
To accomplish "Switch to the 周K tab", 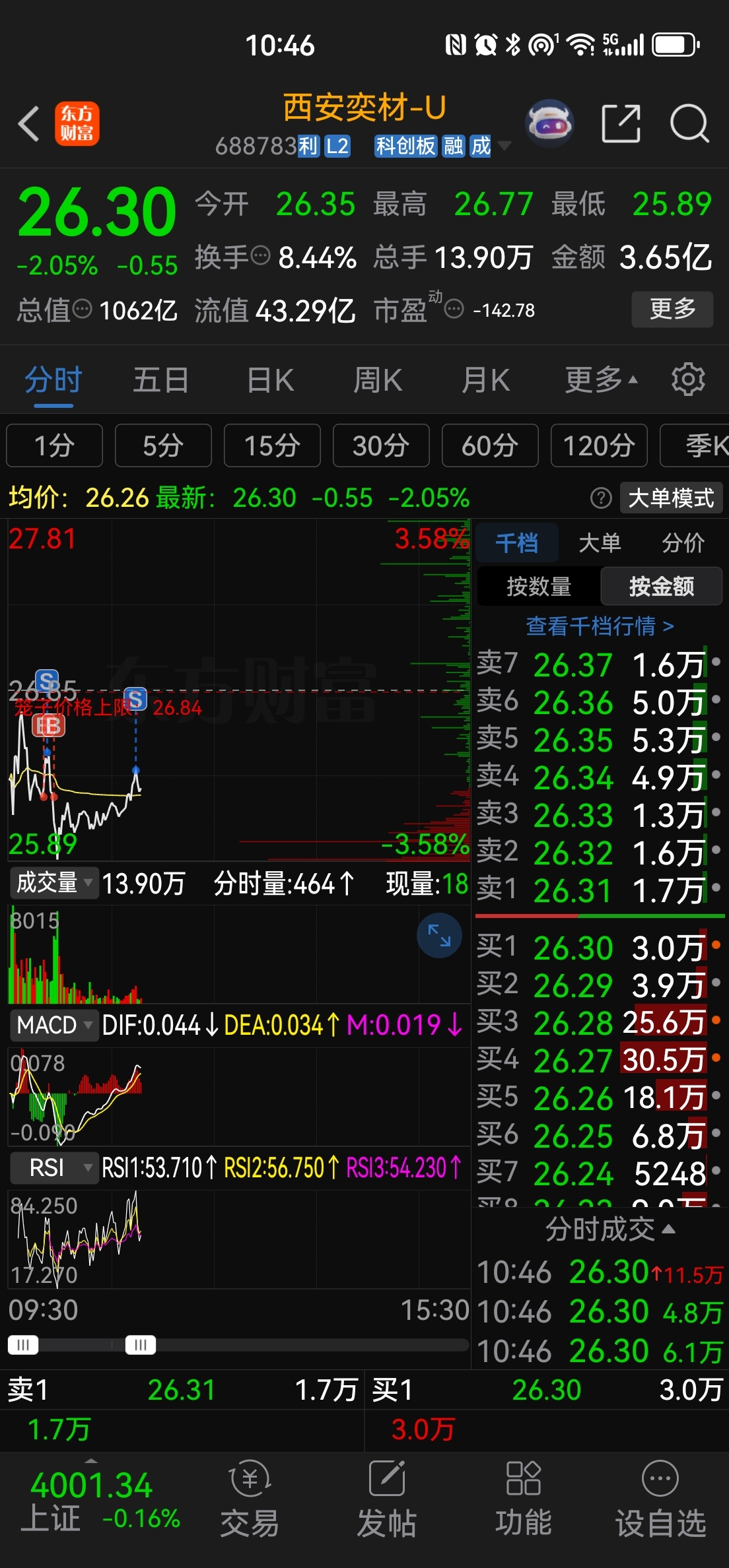I will pyautogui.click(x=378, y=379).
